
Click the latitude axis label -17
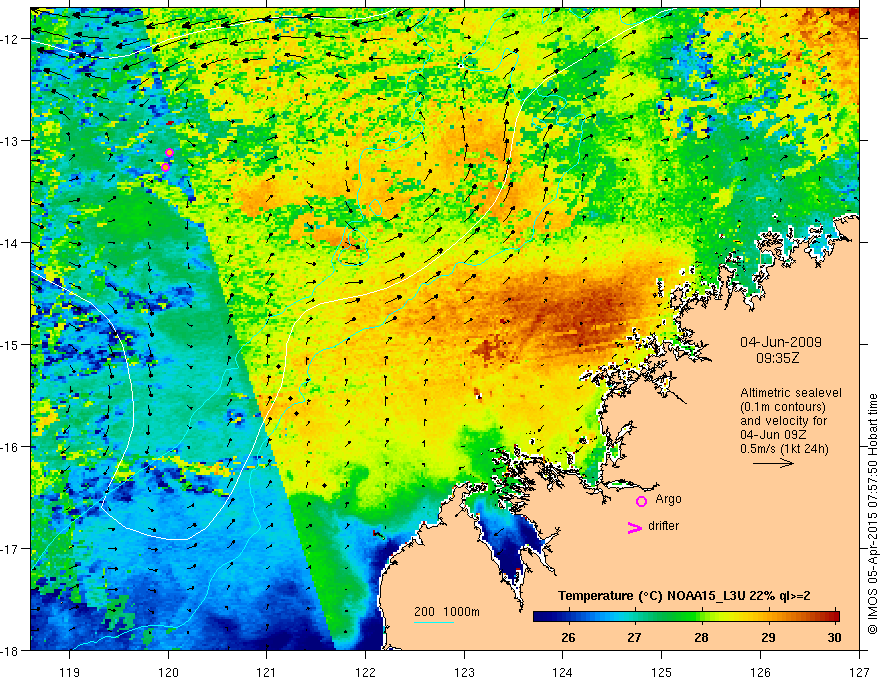10,548
